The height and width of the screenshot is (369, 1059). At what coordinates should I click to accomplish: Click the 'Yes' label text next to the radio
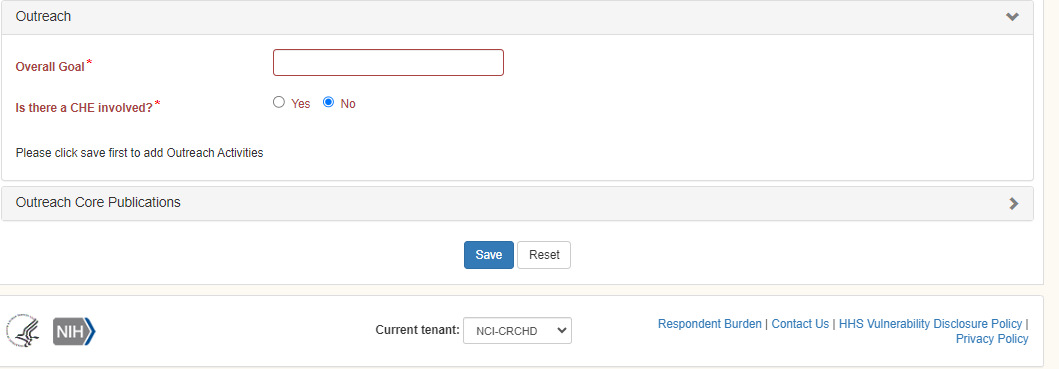tap(301, 103)
